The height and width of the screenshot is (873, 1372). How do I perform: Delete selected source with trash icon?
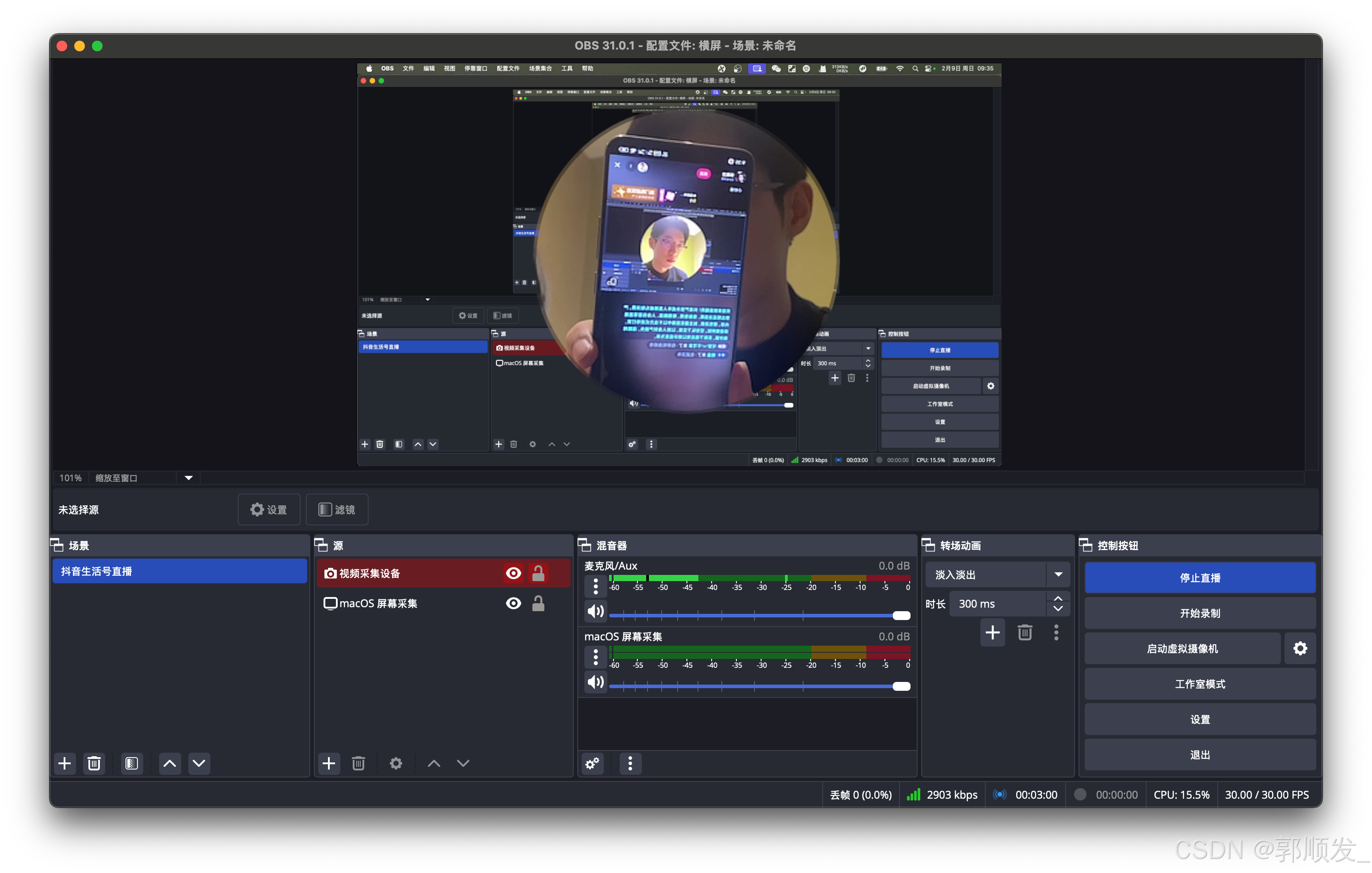coord(358,763)
